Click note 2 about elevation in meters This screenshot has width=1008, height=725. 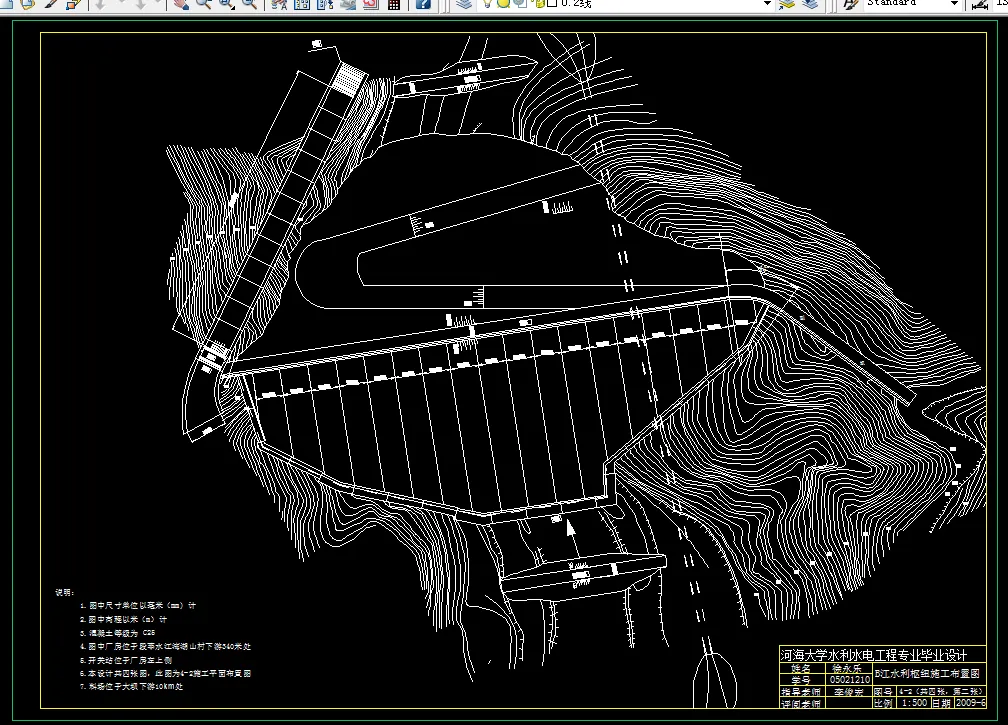(123, 620)
